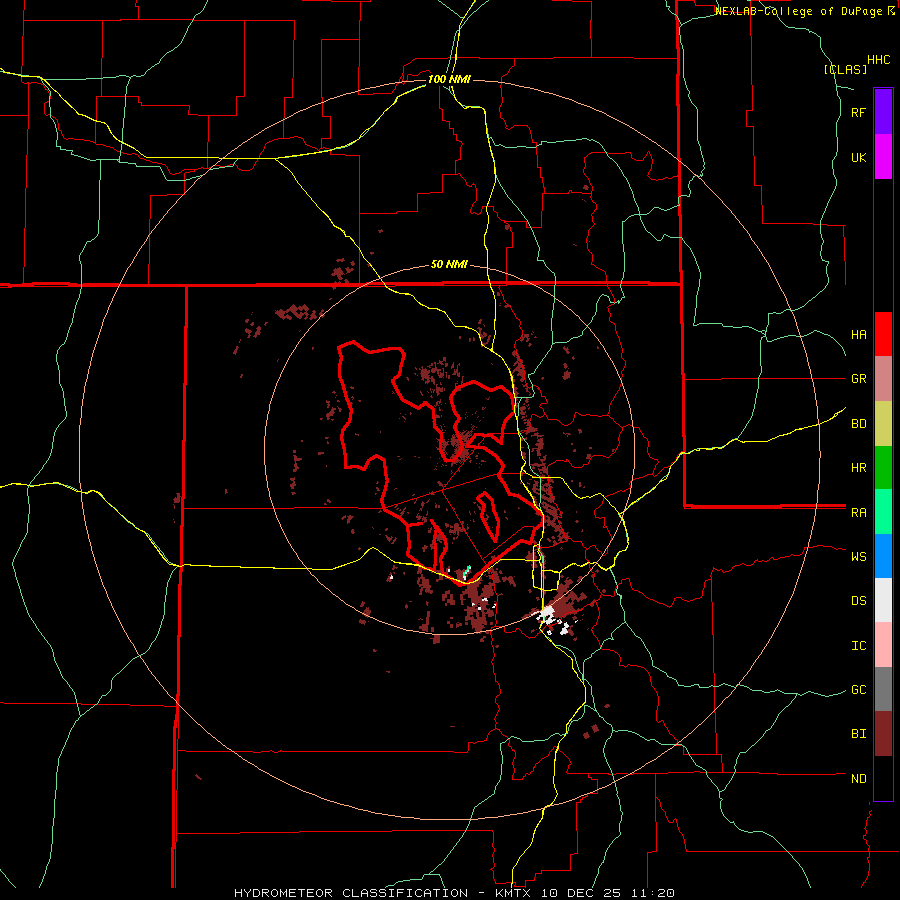Click the 'IC' legend label
Image resolution: width=900 pixels, height=900 pixels.
[x=858, y=646]
